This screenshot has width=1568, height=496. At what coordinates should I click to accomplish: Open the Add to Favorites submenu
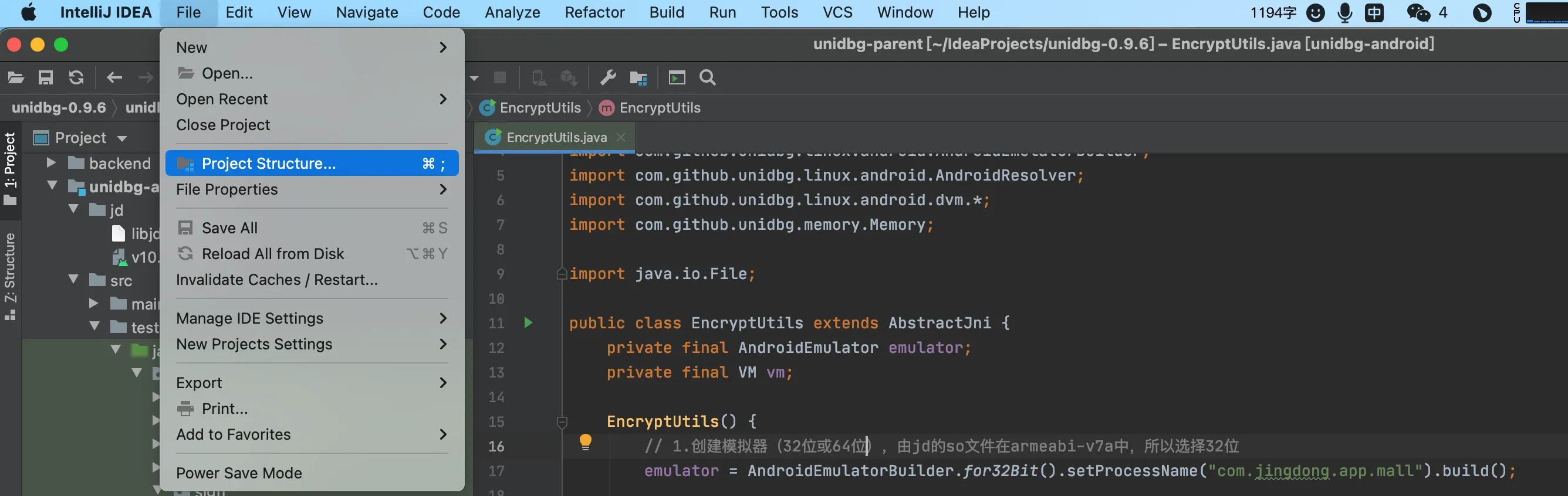(312, 434)
